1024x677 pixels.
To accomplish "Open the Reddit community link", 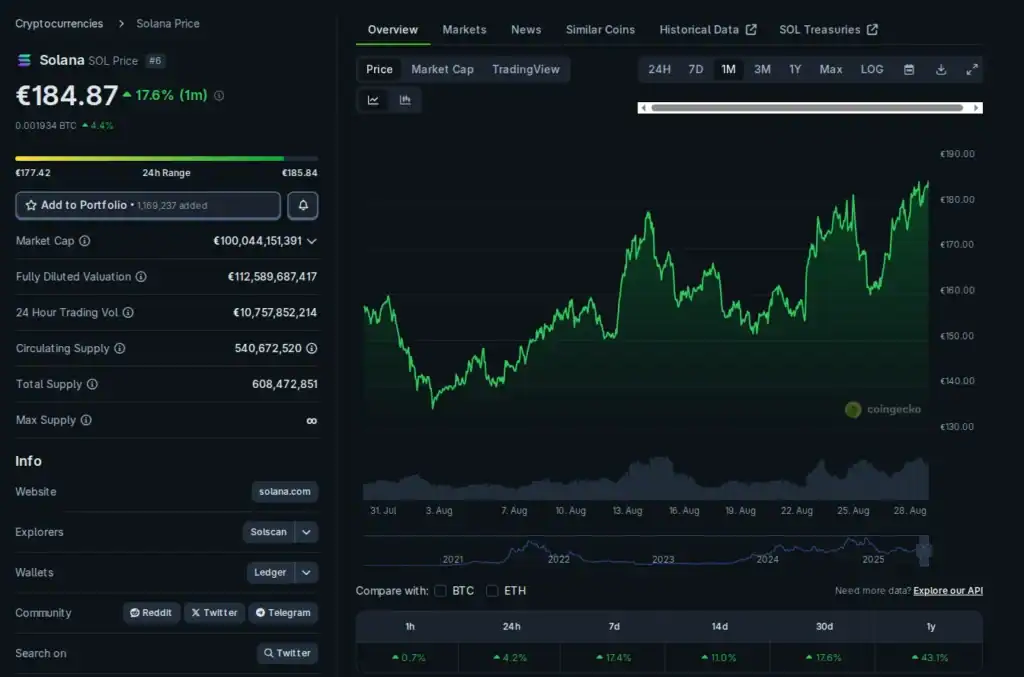I will [151, 613].
